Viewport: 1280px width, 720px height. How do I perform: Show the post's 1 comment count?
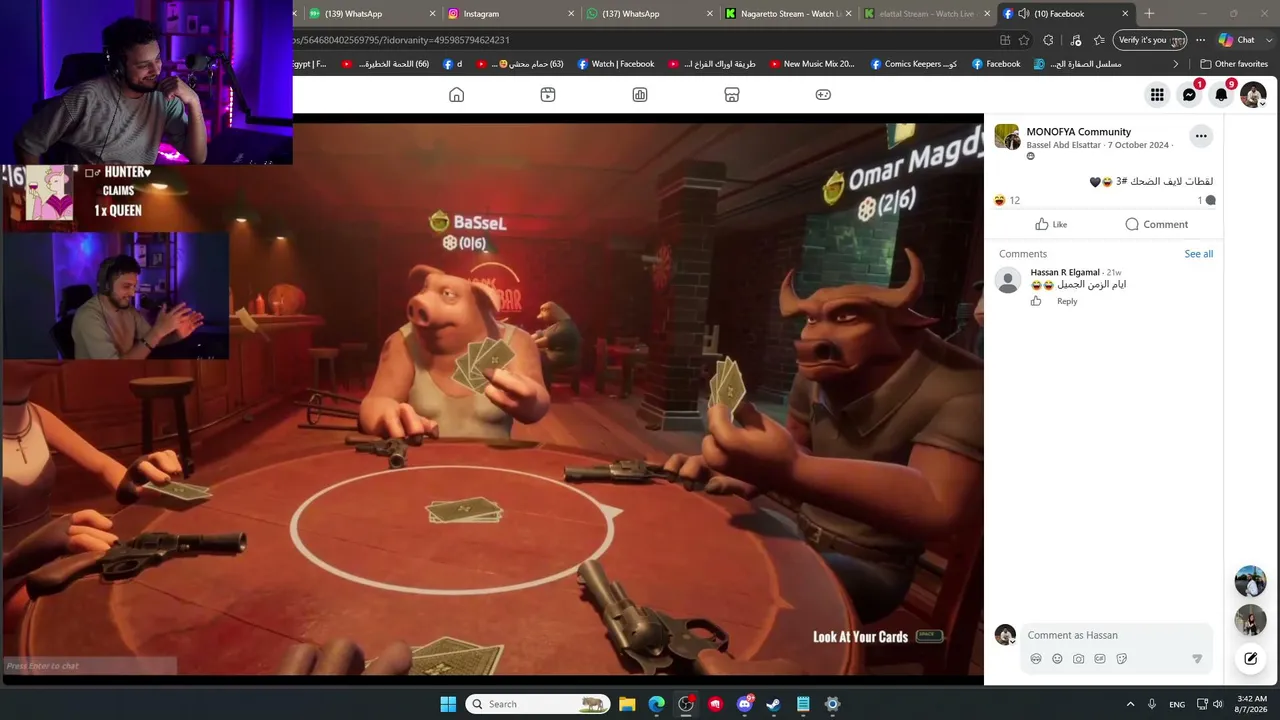(x=1206, y=200)
